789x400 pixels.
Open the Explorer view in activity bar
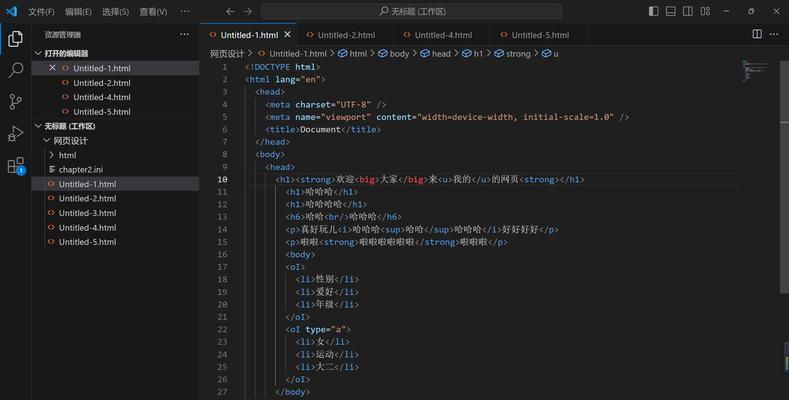pyautogui.click(x=15, y=38)
